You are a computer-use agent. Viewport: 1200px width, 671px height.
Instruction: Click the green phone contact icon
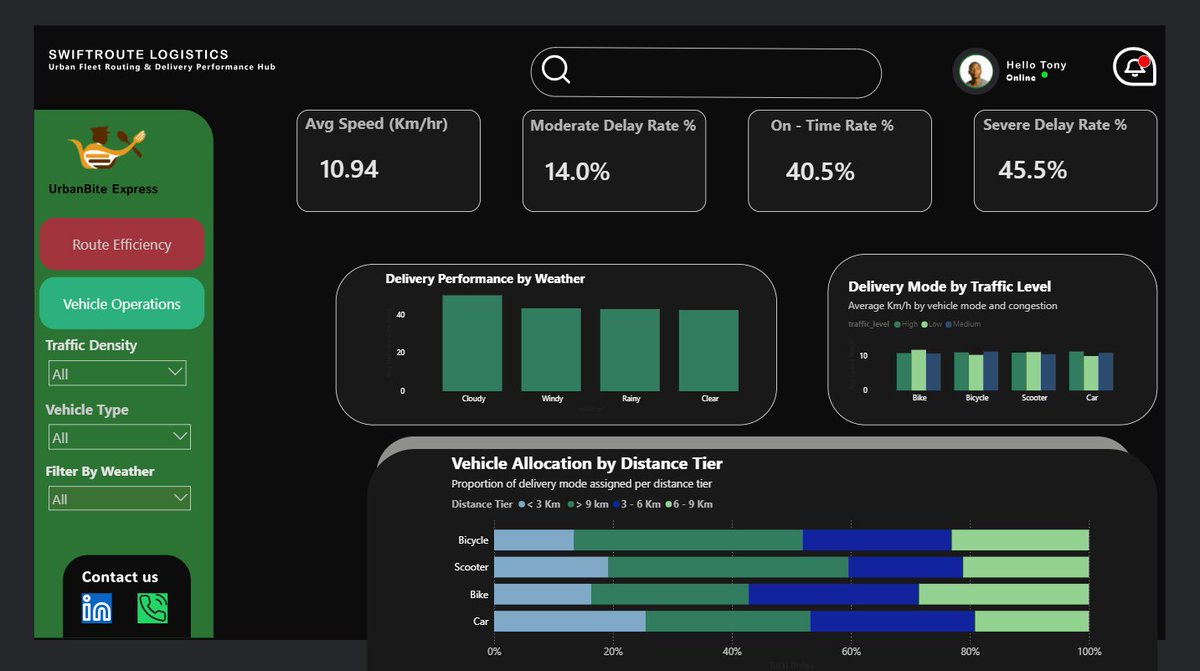(x=152, y=608)
